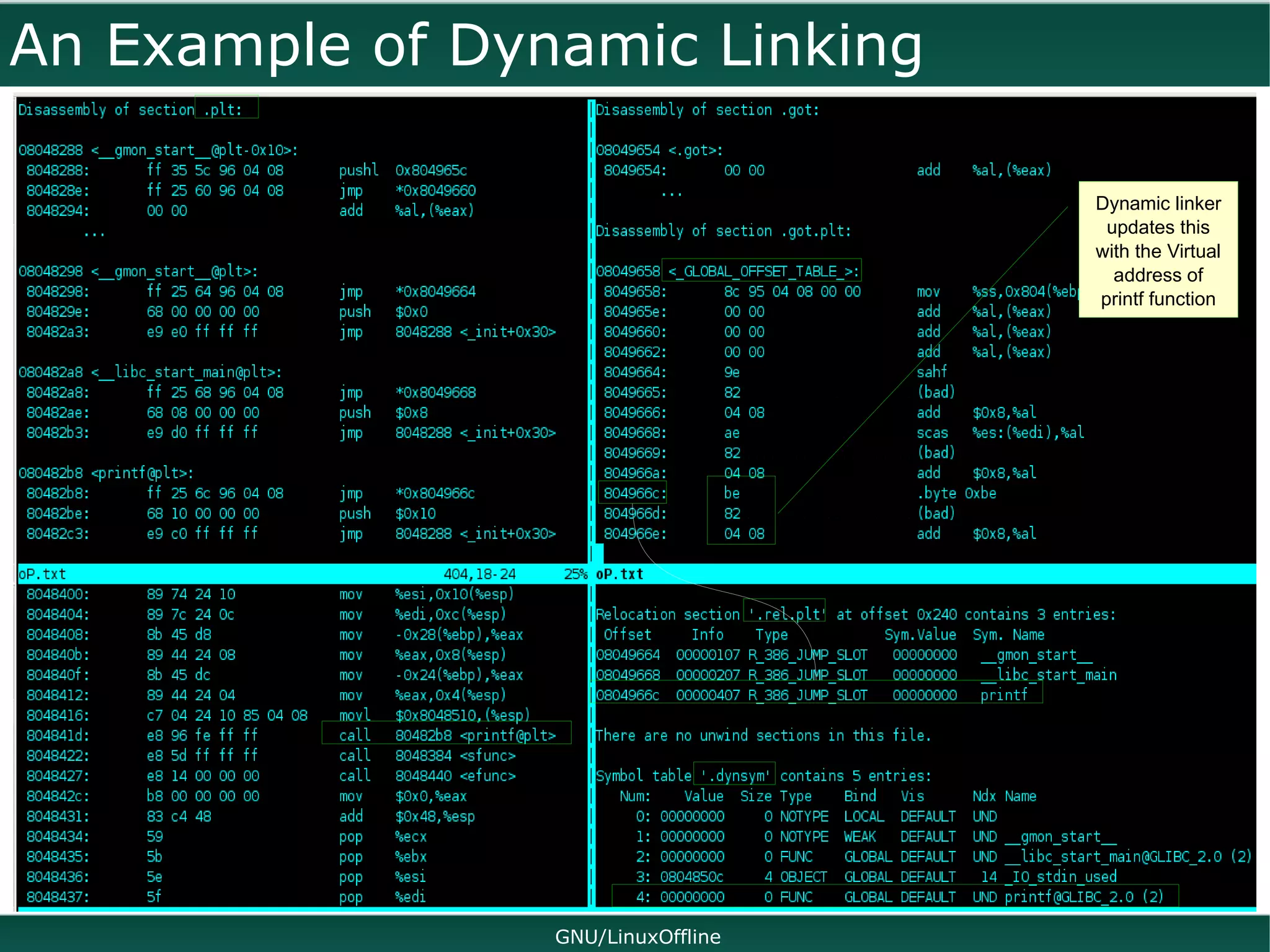Click the 'printf' symbol name in relocation table

1004,695
